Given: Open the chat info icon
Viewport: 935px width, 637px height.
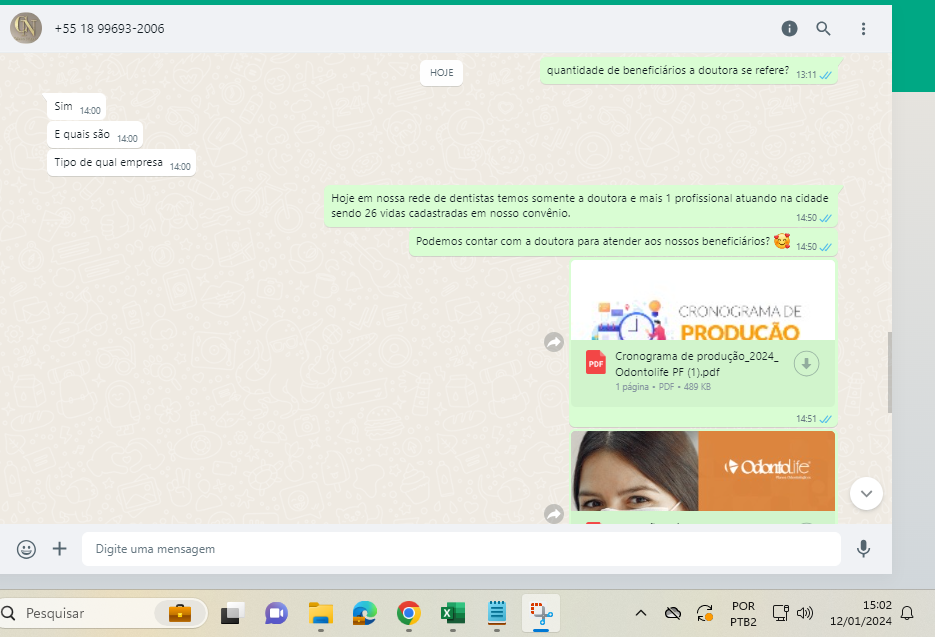Looking at the screenshot, I should [x=789, y=29].
